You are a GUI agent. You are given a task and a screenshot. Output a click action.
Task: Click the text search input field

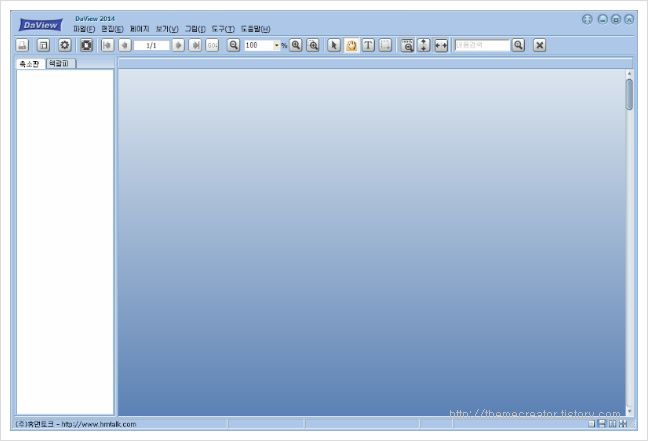click(482, 45)
